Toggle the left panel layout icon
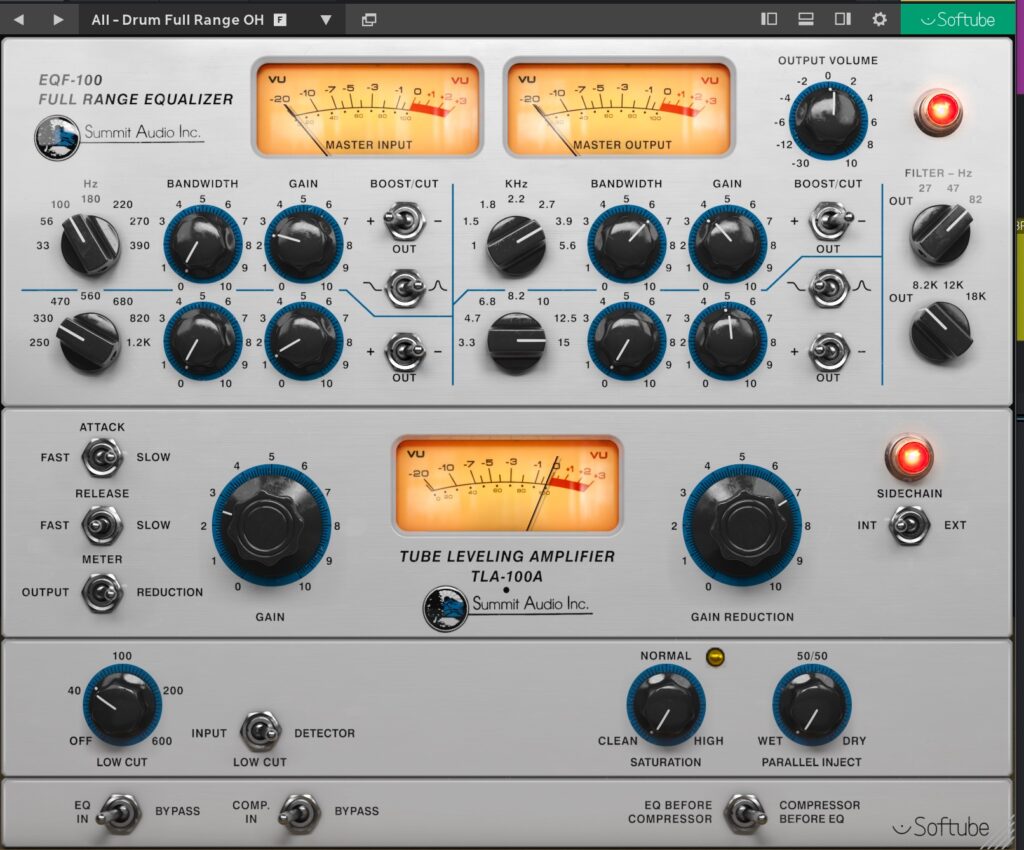 click(x=769, y=19)
